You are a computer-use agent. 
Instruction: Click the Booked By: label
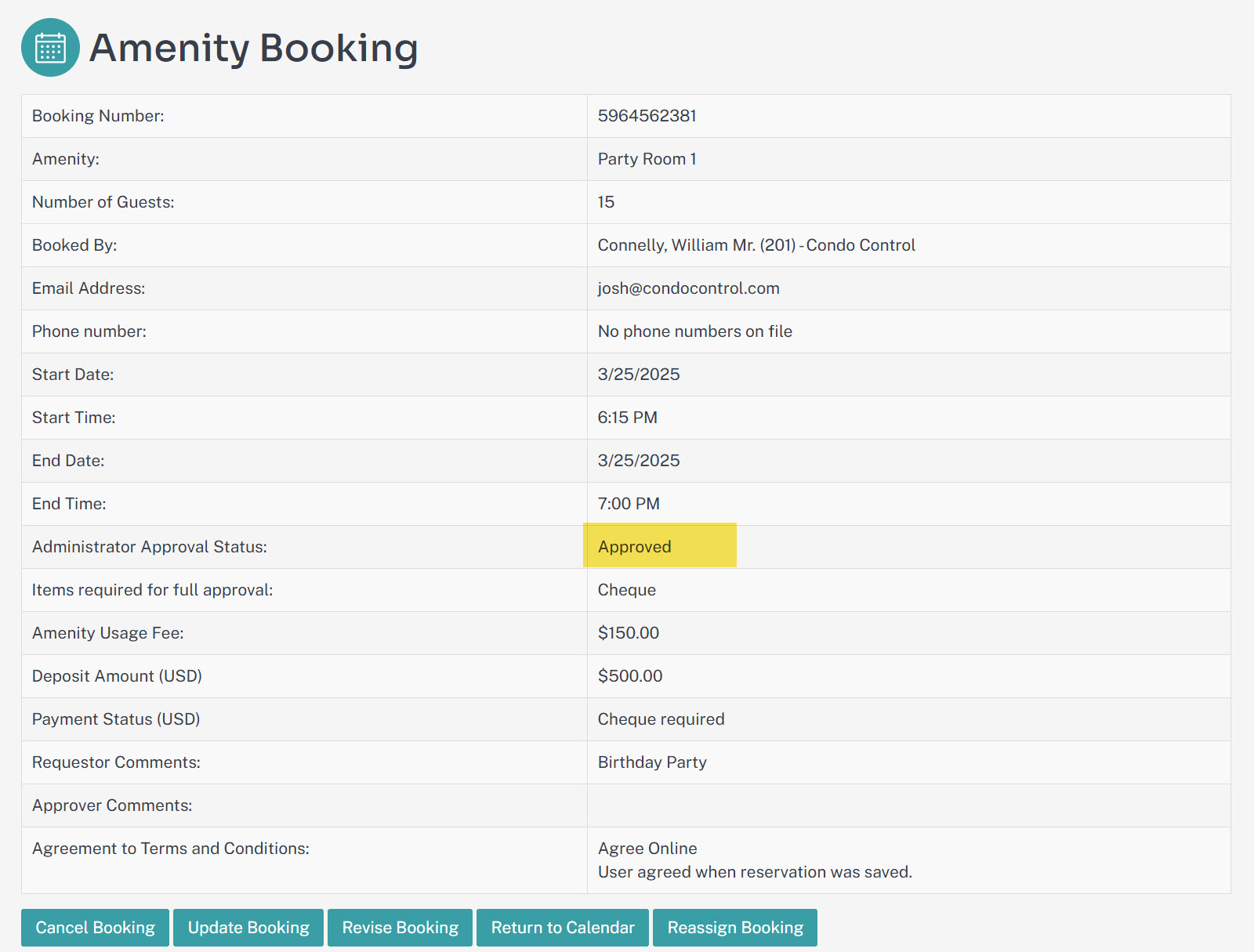74,245
